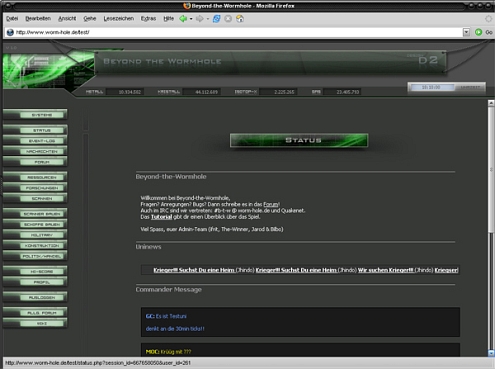Follow the Tutorial link in welcome text
The height and width of the screenshot is (369, 495).
pyautogui.click(x=161, y=217)
